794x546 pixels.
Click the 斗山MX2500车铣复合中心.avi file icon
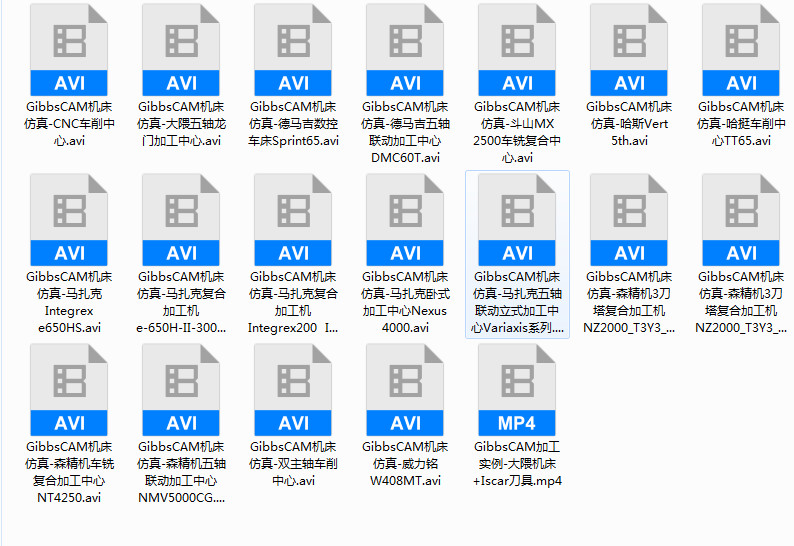pyautogui.click(x=517, y=50)
